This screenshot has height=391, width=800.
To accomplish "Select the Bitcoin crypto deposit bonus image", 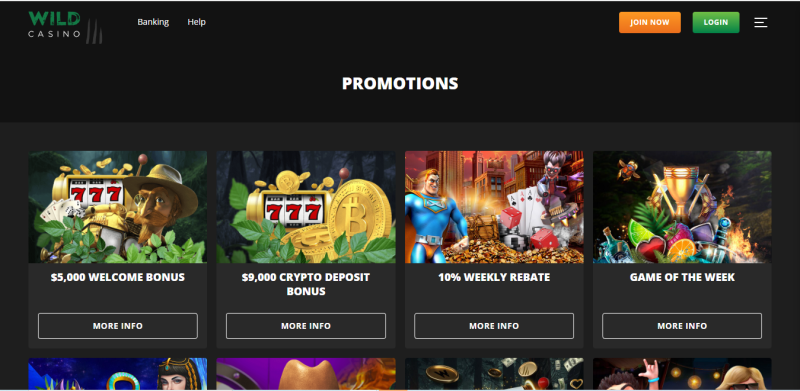I will pyautogui.click(x=306, y=207).
